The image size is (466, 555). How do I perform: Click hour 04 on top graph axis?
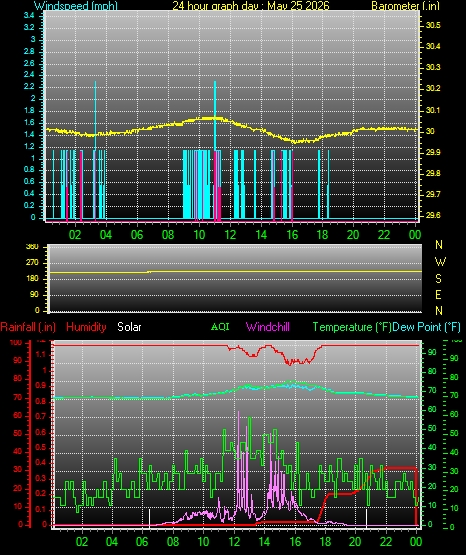pyautogui.click(x=106, y=235)
